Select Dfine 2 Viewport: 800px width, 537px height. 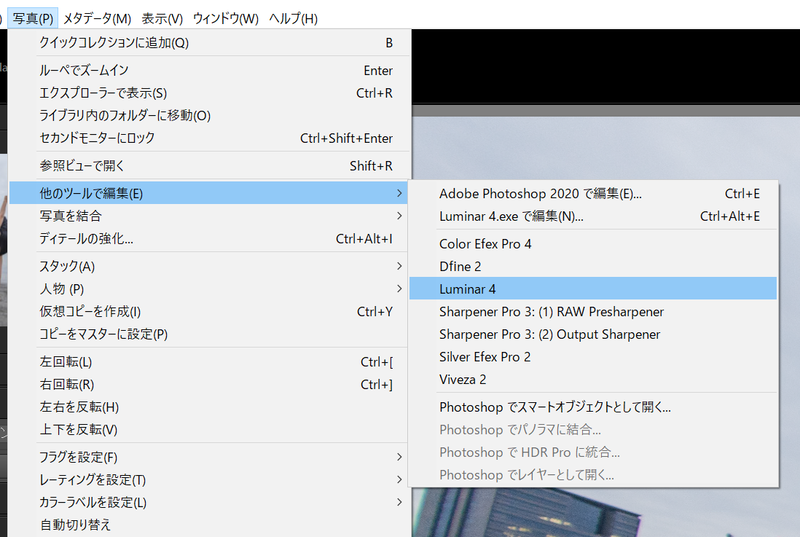point(593,266)
